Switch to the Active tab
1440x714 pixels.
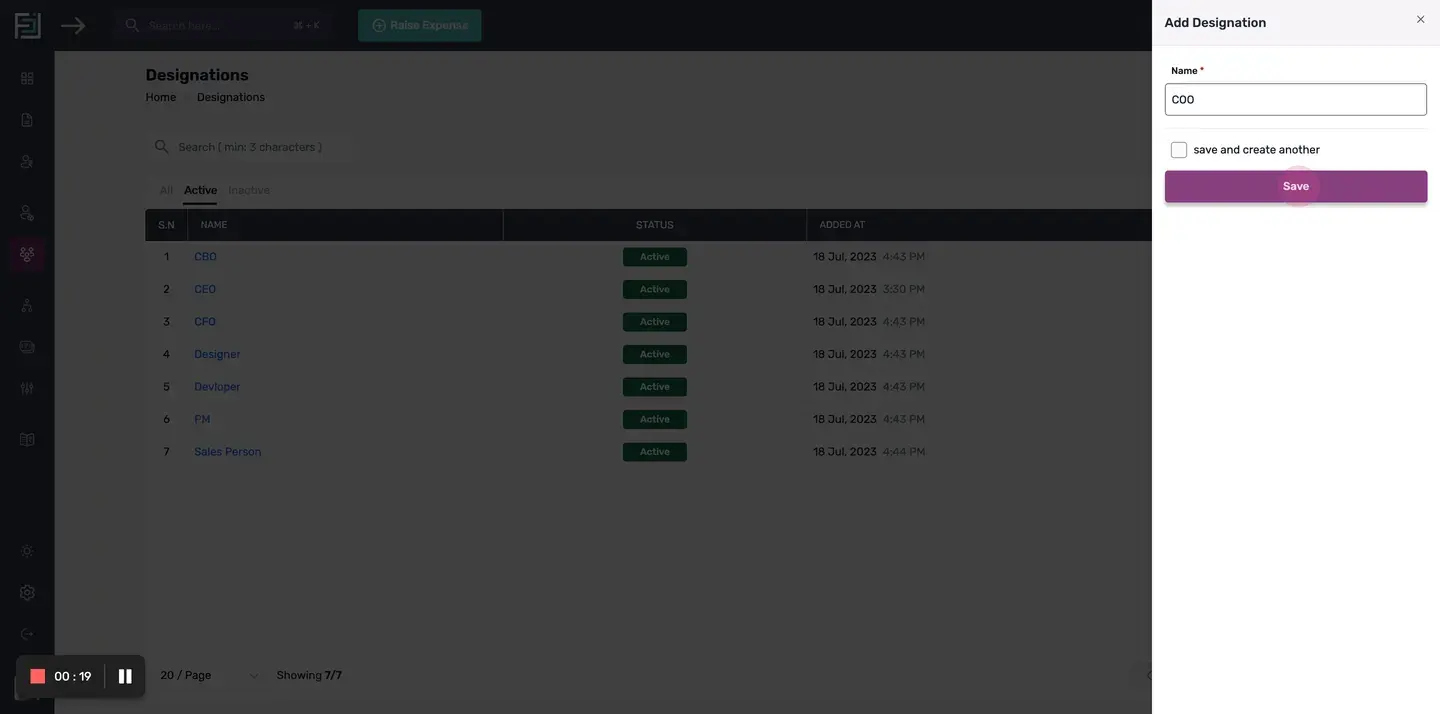(200, 190)
